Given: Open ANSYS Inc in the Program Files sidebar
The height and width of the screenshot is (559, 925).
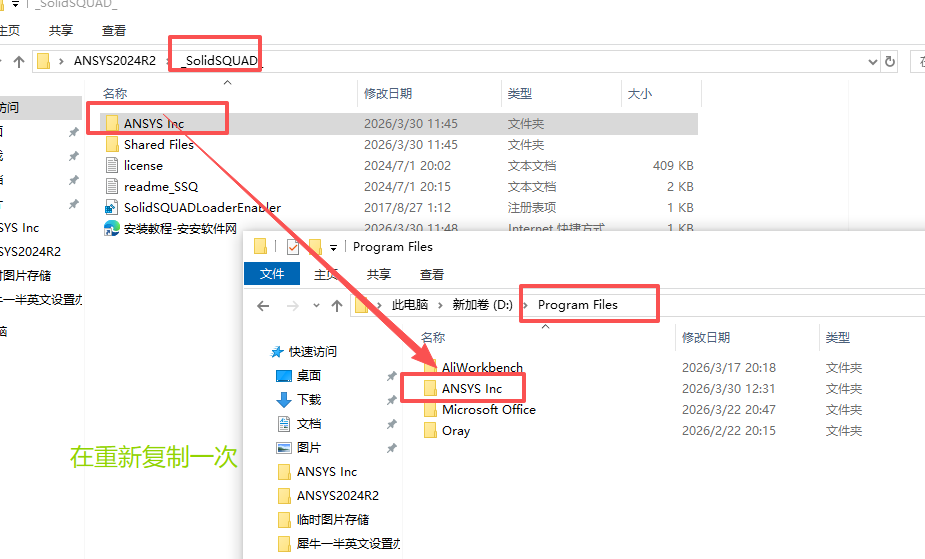Looking at the screenshot, I should (x=317, y=472).
